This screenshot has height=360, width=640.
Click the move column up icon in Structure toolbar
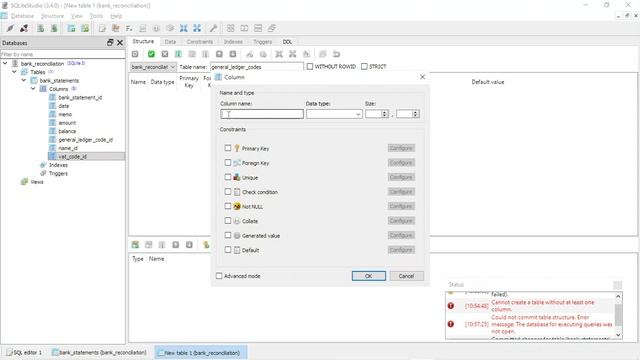pos(219,54)
